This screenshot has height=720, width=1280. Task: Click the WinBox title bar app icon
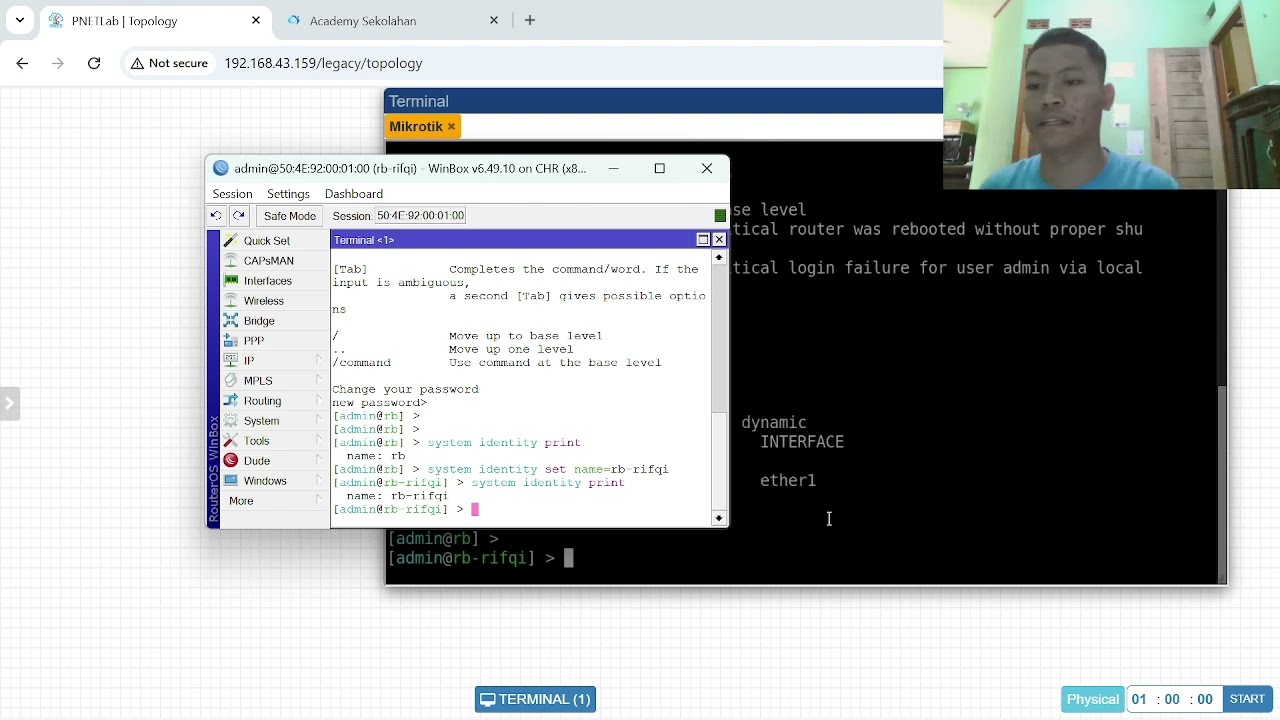click(x=221, y=168)
